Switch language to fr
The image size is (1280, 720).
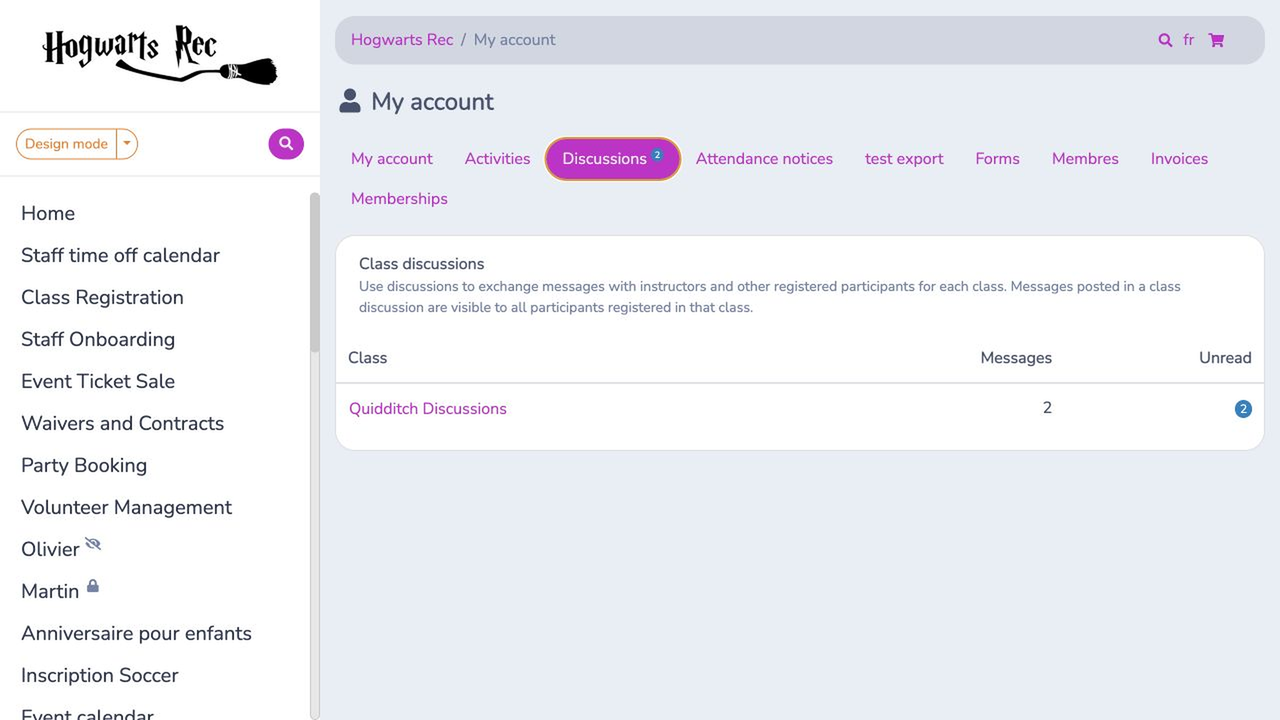pos(1188,40)
